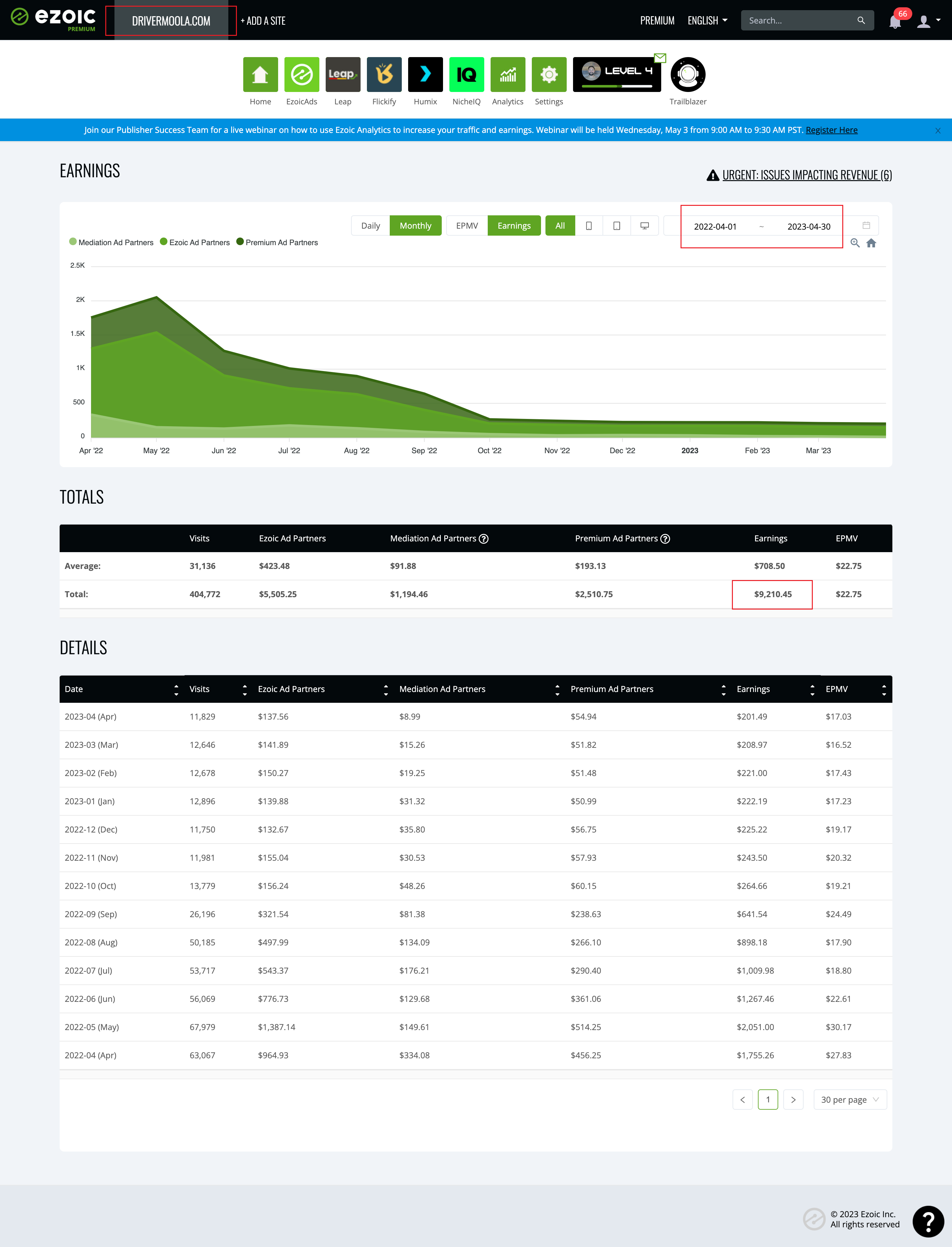952x1247 pixels.
Task: Open the PREMIUM header menu item
Action: tap(657, 20)
